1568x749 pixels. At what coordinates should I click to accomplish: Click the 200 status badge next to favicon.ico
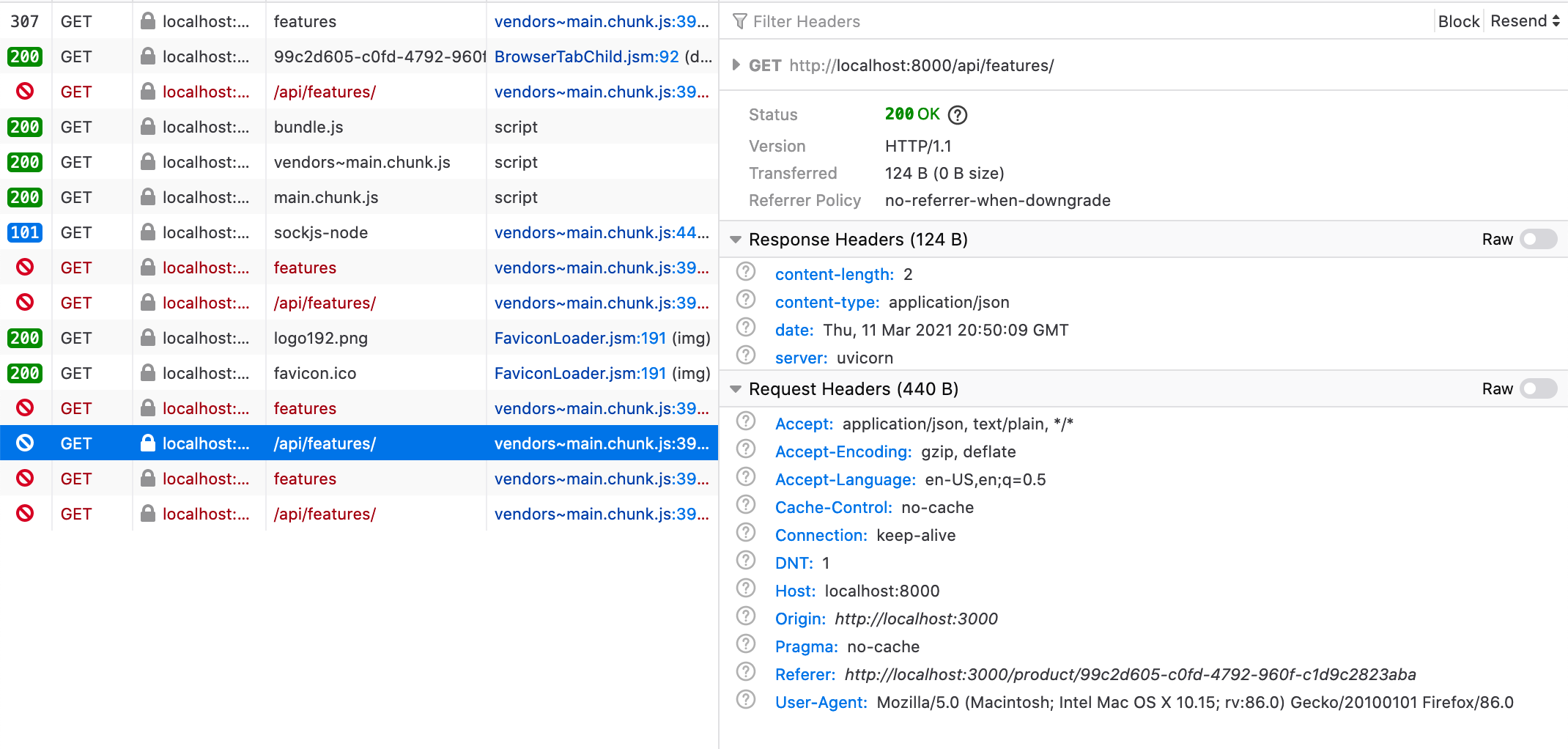tap(25, 373)
